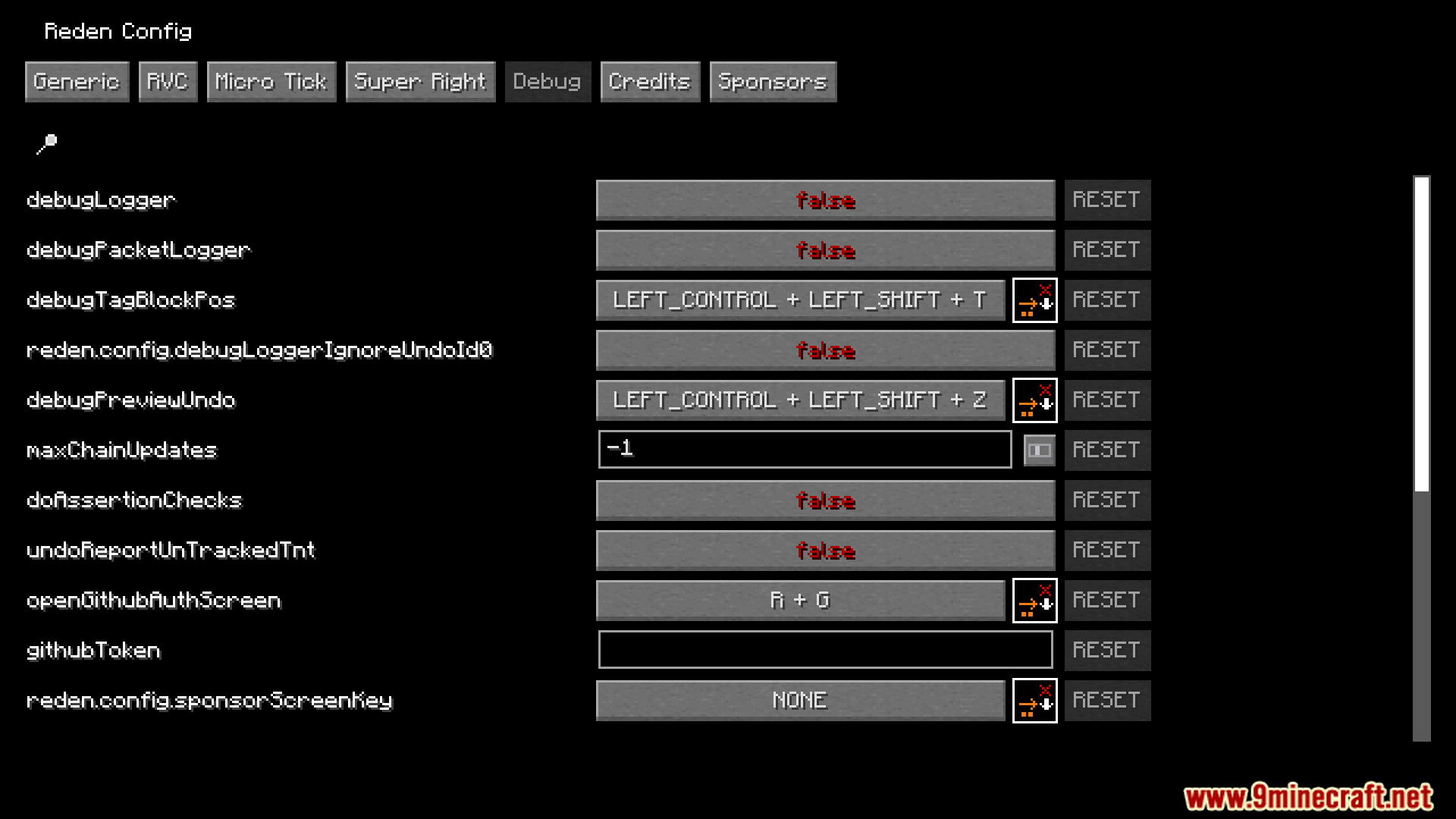The image size is (1456, 819).
Task: Open the Credits tab
Action: point(648,82)
